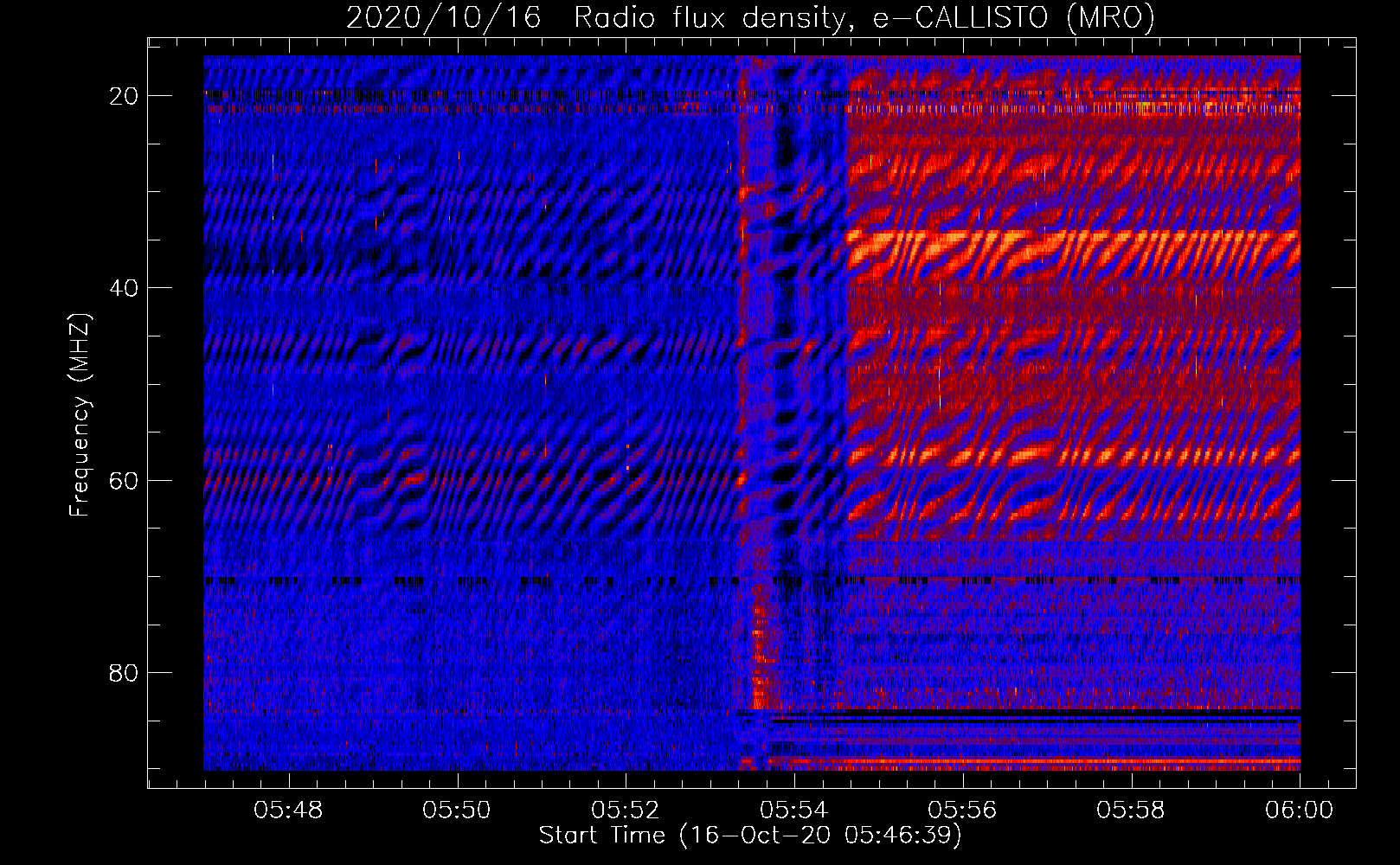This screenshot has height=865, width=1400.
Task: Click the 40 MHz frequency tick label
Action: [x=125, y=288]
